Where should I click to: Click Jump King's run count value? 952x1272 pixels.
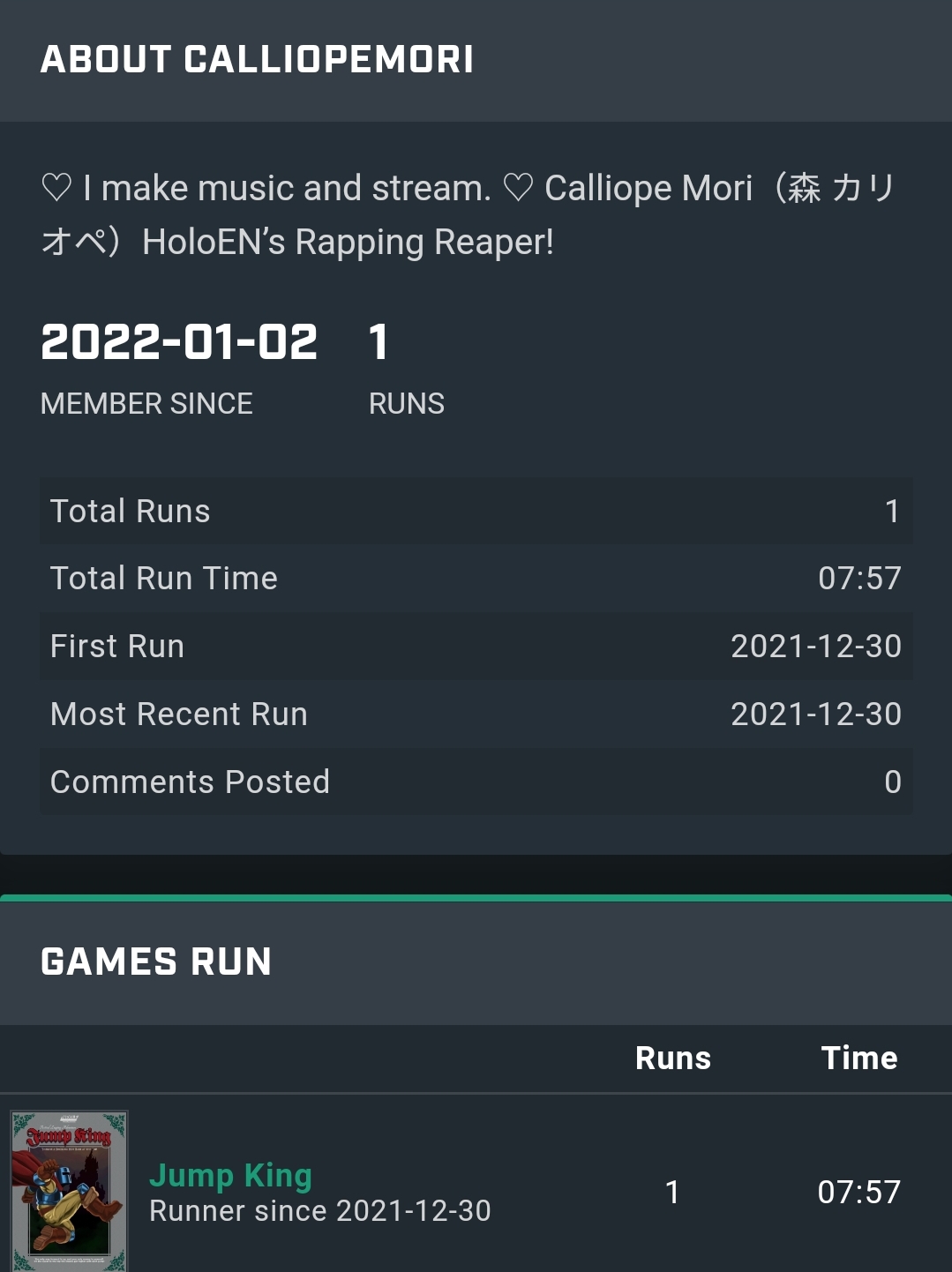tap(672, 1193)
